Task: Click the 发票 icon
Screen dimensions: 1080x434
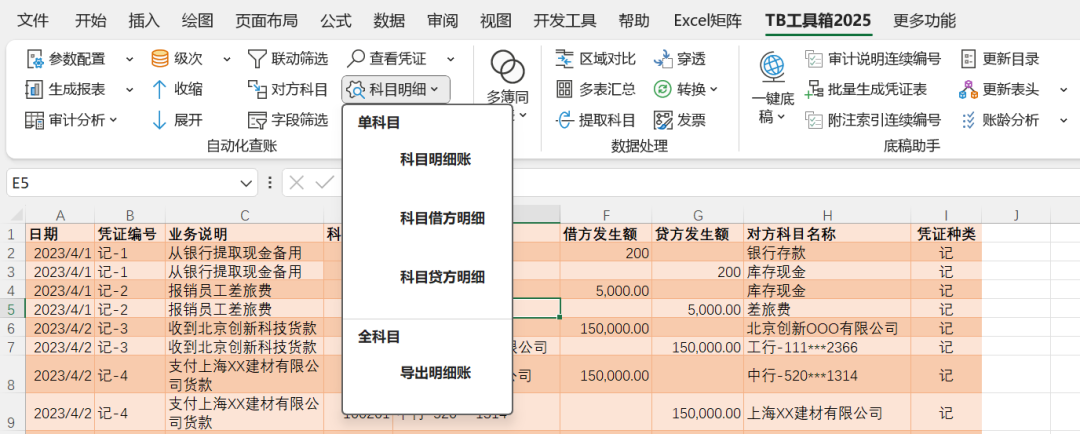Action: coord(663,120)
